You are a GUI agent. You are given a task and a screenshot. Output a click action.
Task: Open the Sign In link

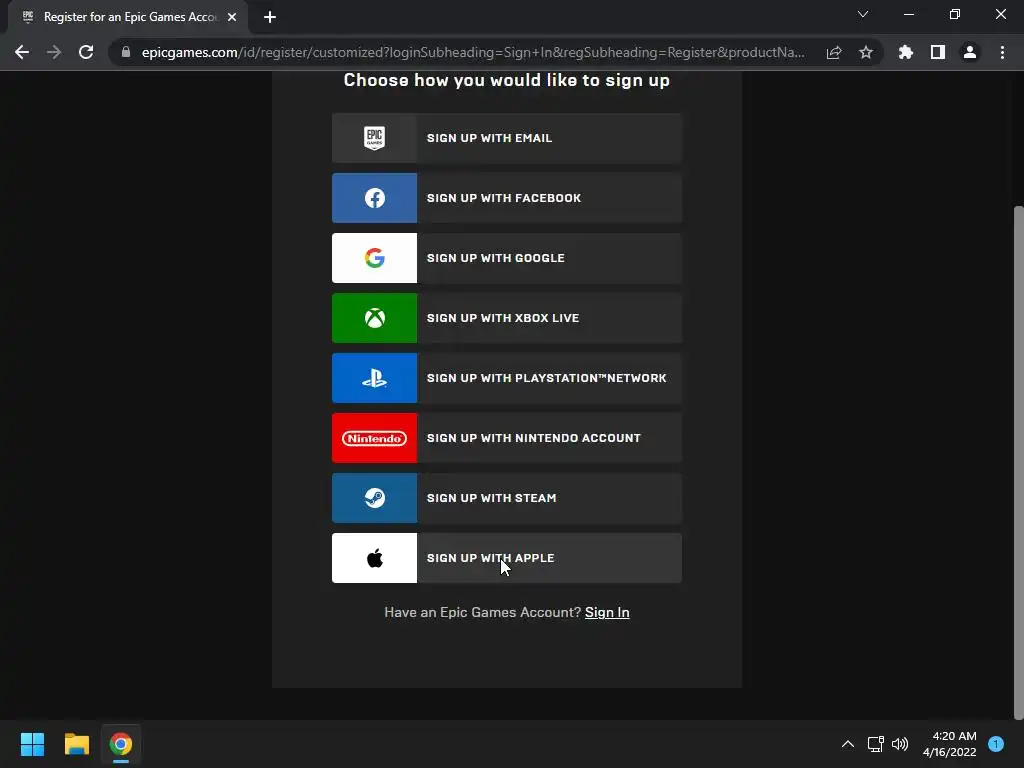[x=607, y=612]
